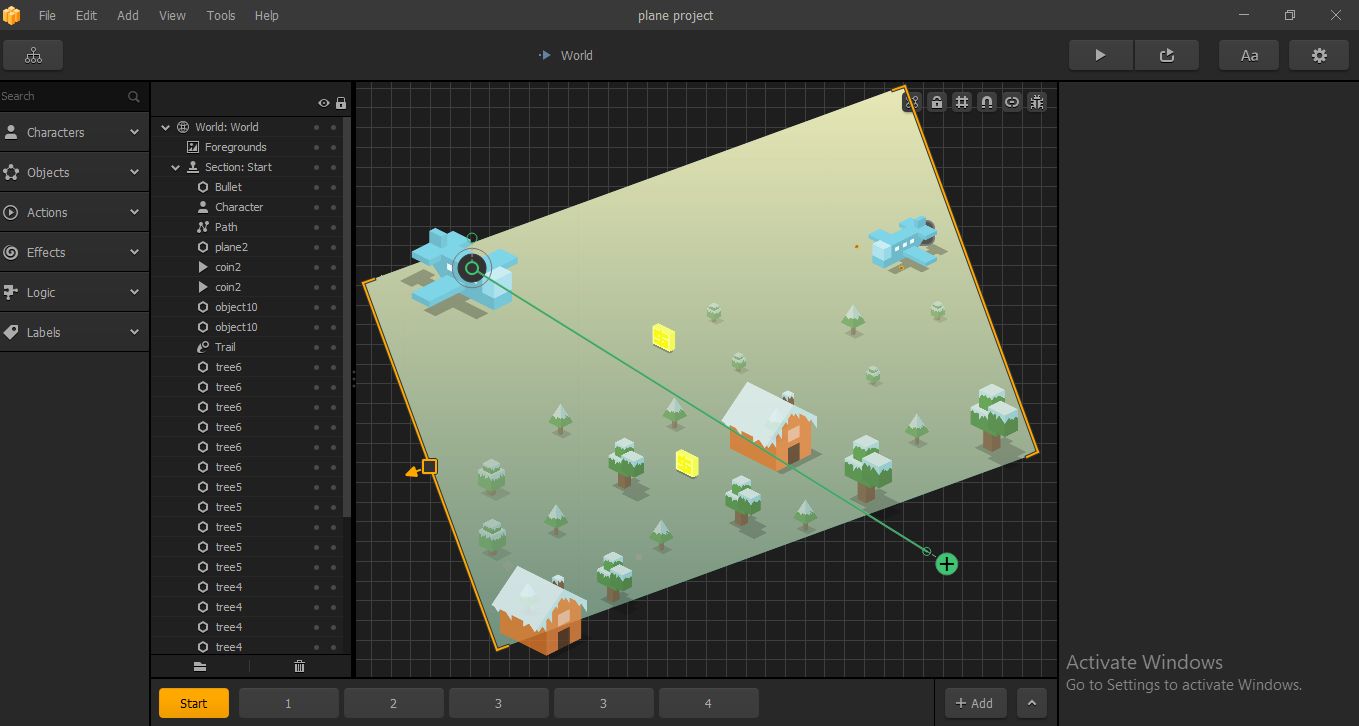
Task: Open the Tools menu
Action: 221,15
